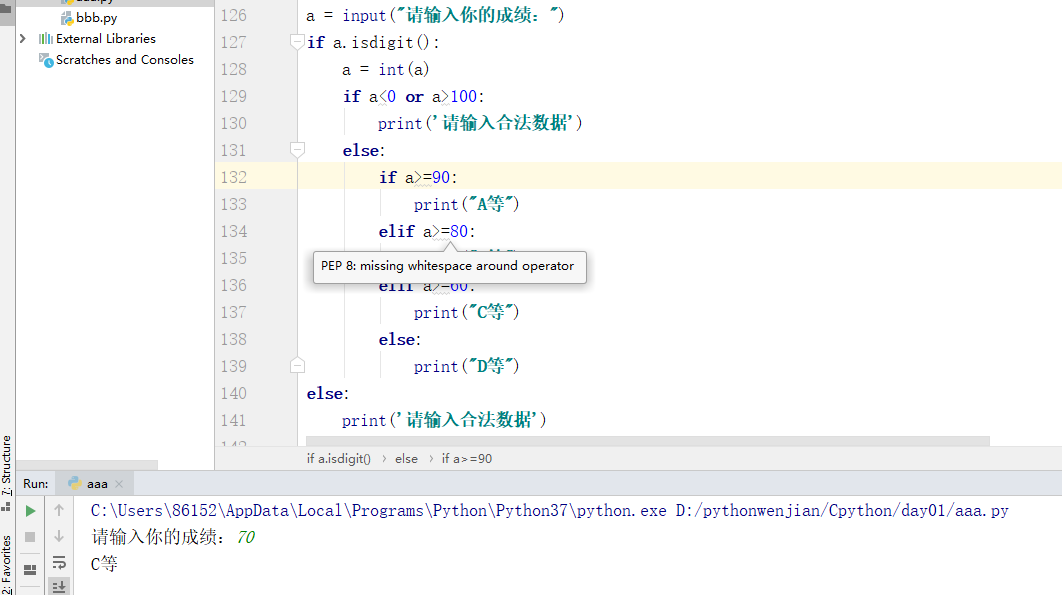Viewport: 1062px width, 595px height.
Task: Click 'else:' on line 138
Action: (400, 340)
